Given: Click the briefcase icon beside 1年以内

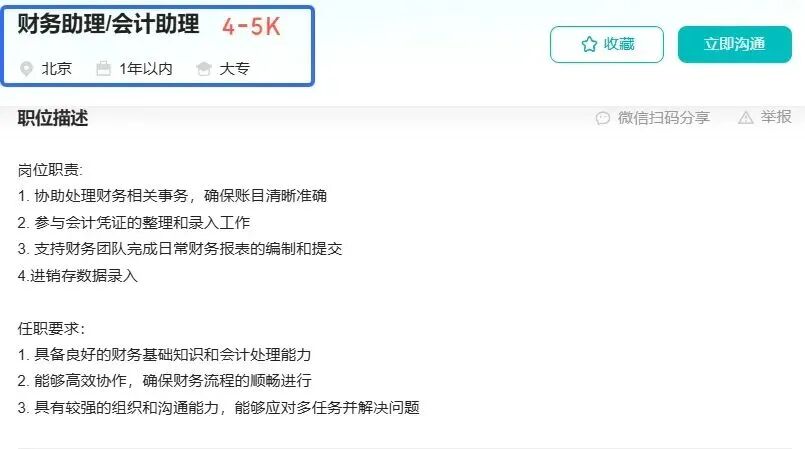Looking at the screenshot, I should tap(103, 69).
